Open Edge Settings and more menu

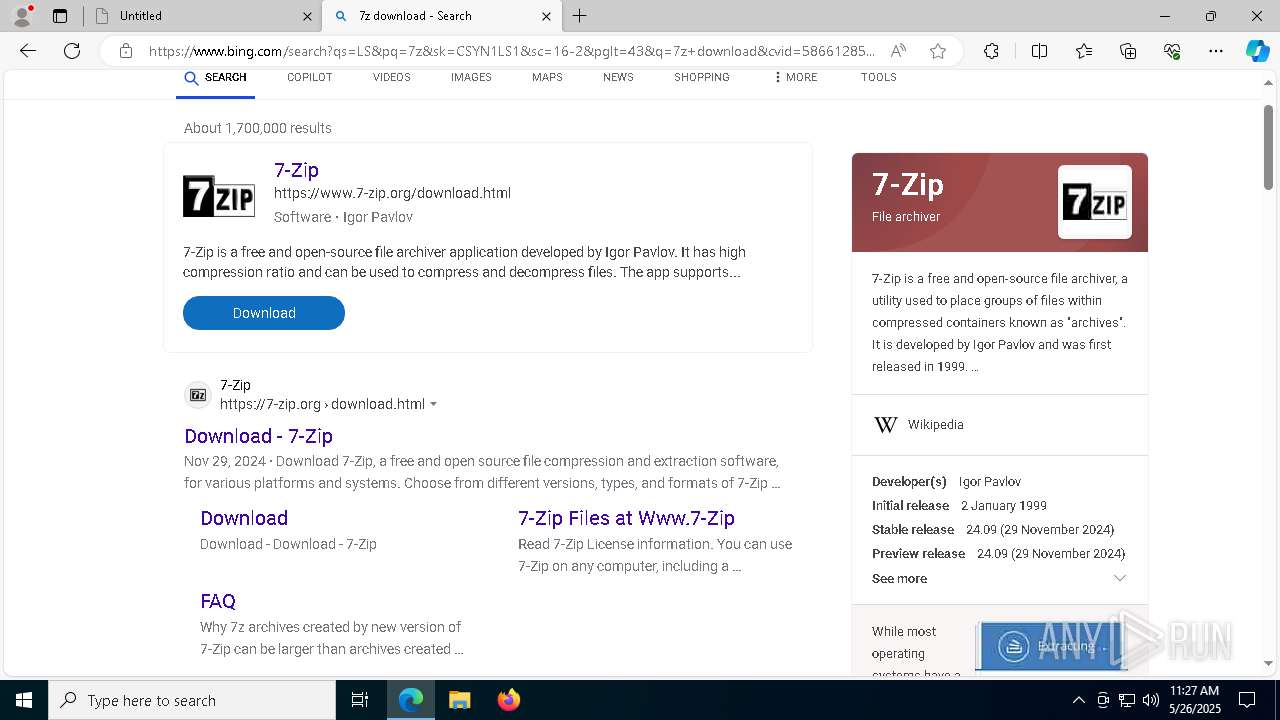coord(1216,51)
